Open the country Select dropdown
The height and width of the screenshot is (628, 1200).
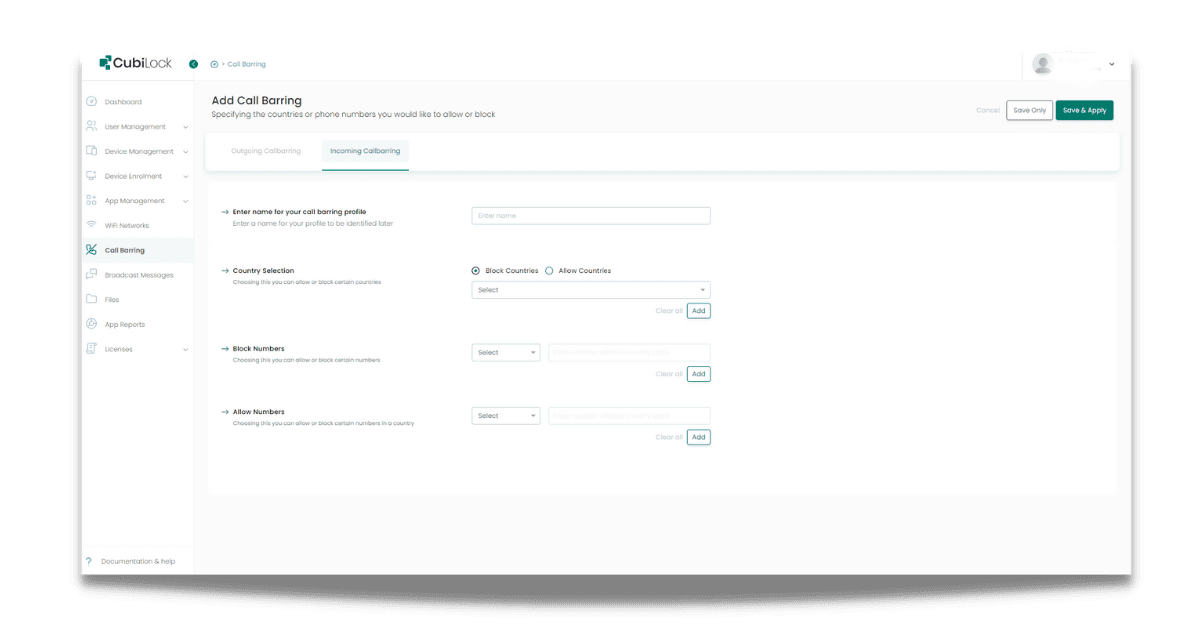pyautogui.click(x=591, y=290)
